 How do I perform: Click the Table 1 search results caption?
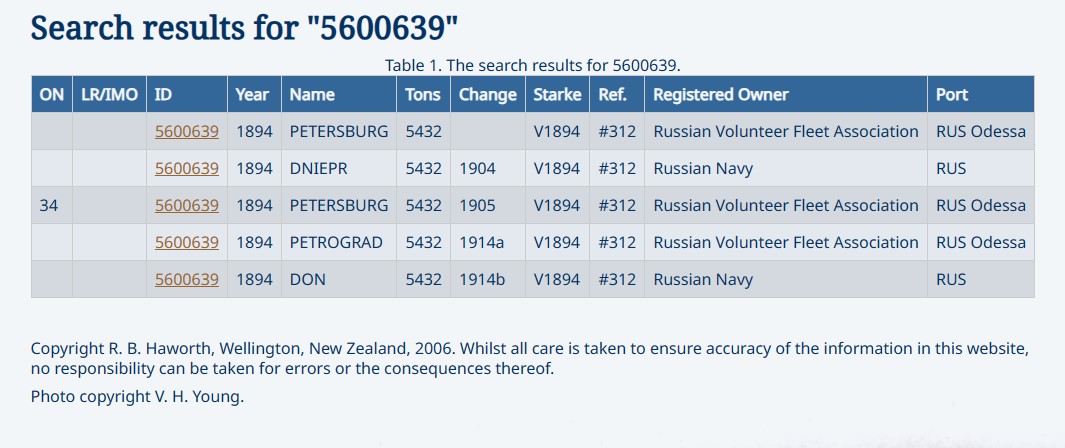[x=532, y=66]
